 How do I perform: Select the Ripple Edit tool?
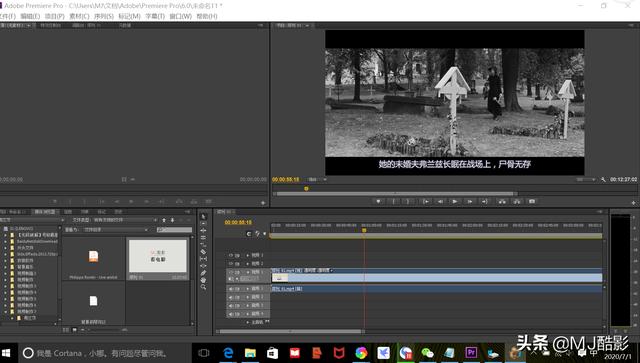click(x=203, y=231)
